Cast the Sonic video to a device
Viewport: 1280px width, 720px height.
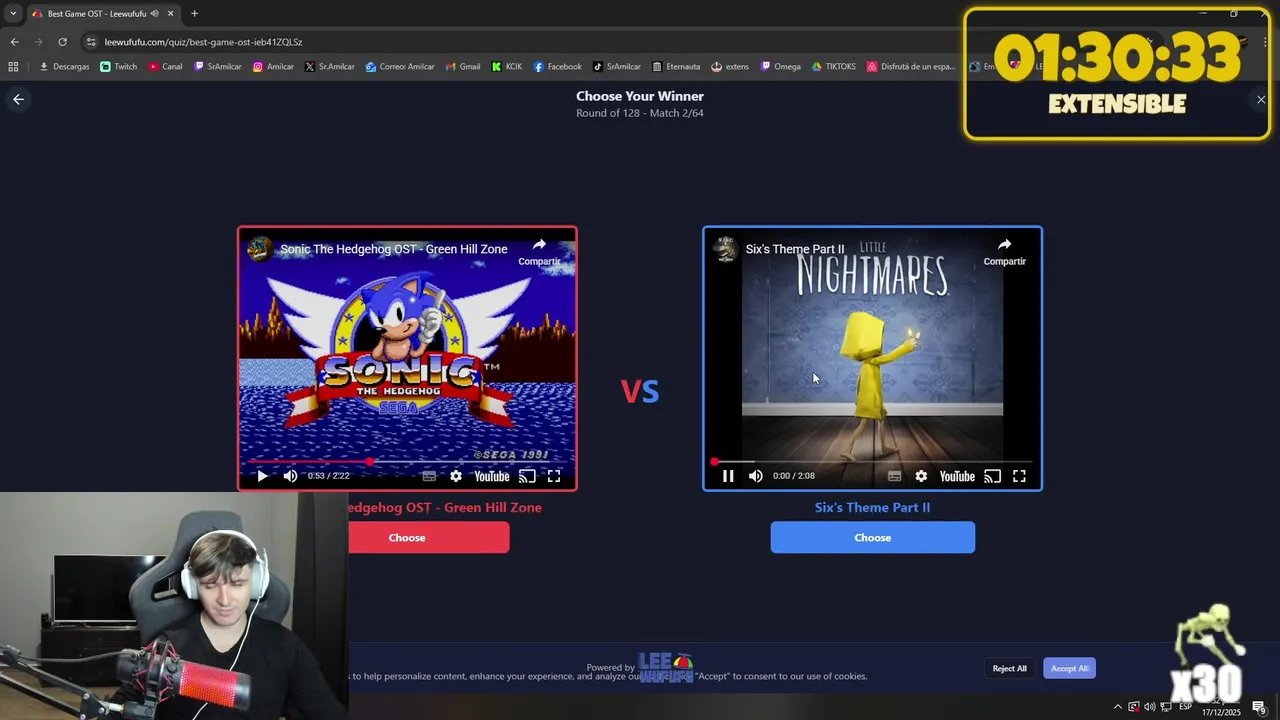[x=527, y=476]
